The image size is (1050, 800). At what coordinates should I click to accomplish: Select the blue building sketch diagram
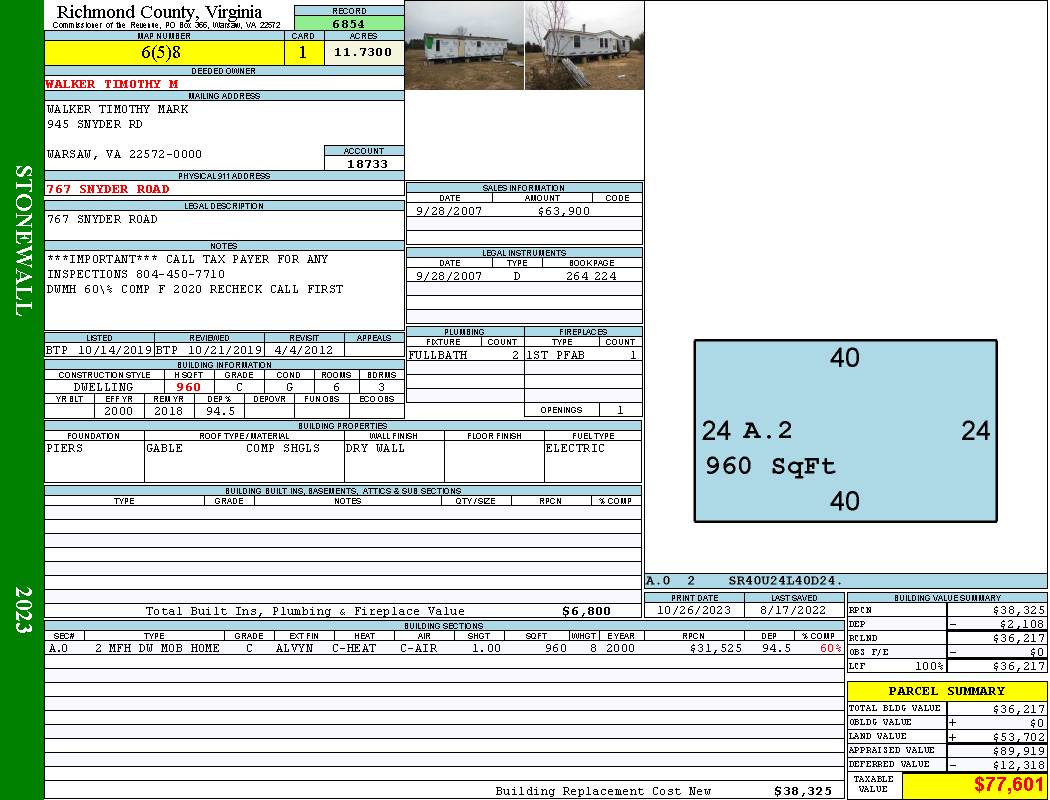845,430
